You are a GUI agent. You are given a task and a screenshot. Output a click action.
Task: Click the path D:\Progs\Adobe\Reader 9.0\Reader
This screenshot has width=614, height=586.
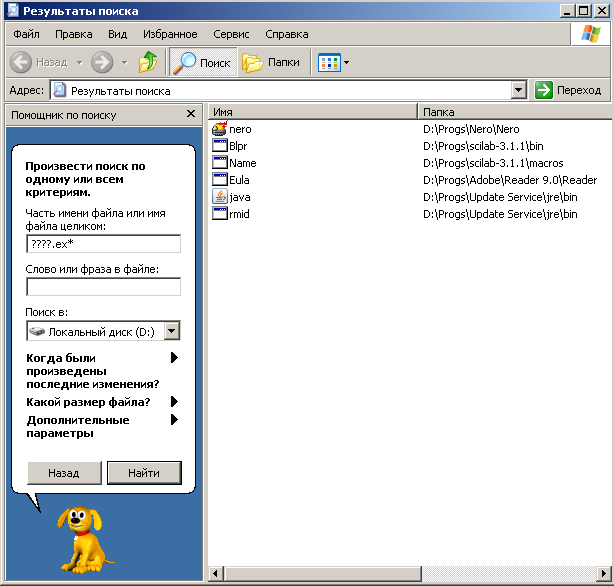click(510, 180)
